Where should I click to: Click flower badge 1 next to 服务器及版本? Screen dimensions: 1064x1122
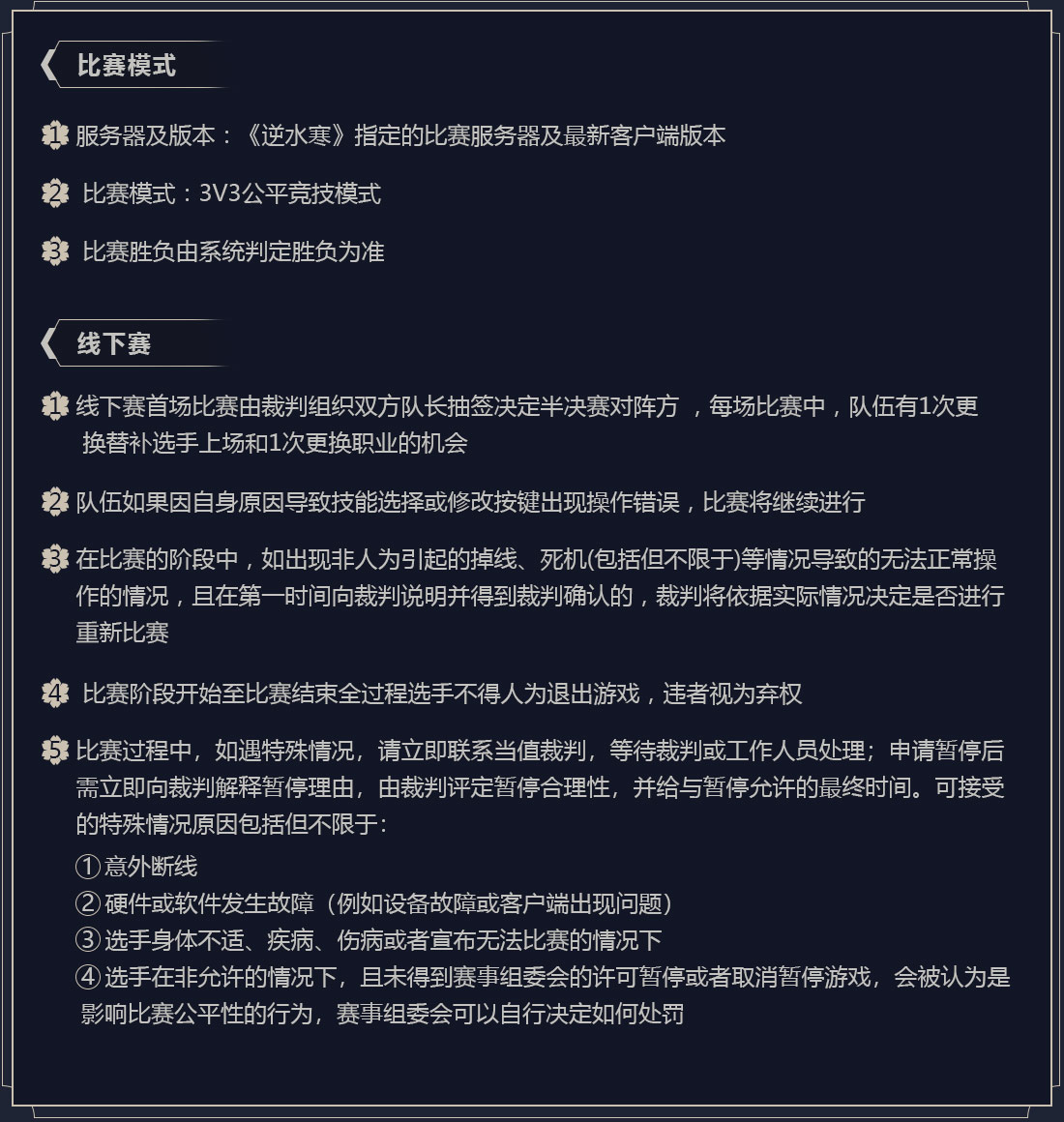[x=55, y=135]
